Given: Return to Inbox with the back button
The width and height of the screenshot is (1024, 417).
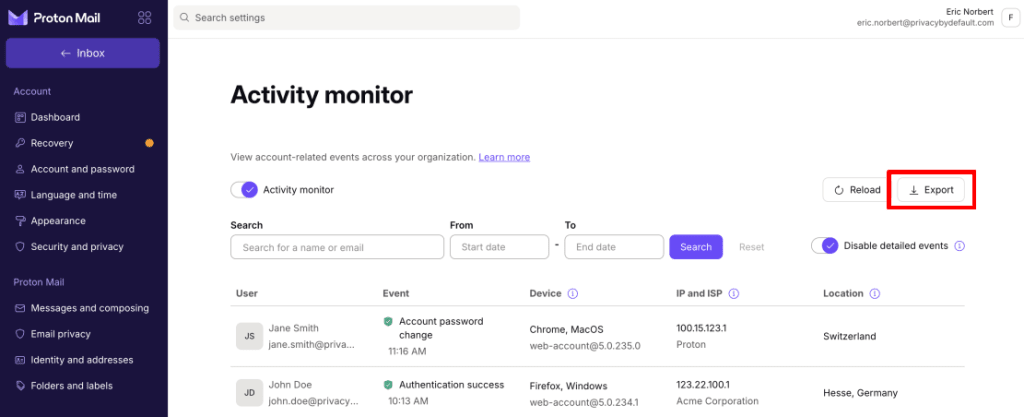Looking at the screenshot, I should coord(83,53).
